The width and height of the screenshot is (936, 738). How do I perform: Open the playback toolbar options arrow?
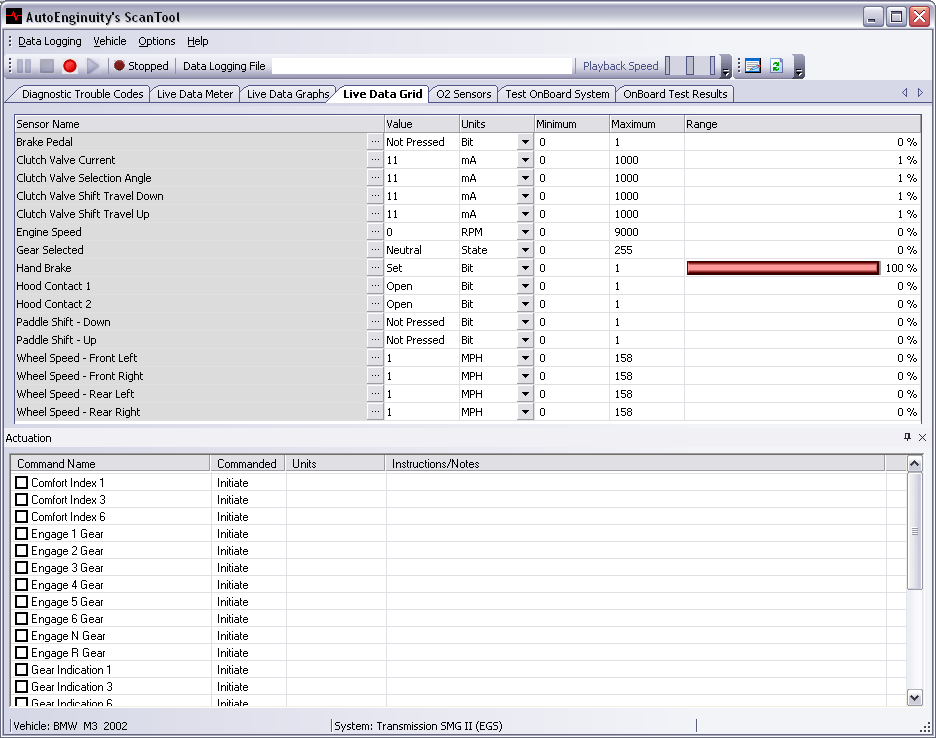click(726, 66)
